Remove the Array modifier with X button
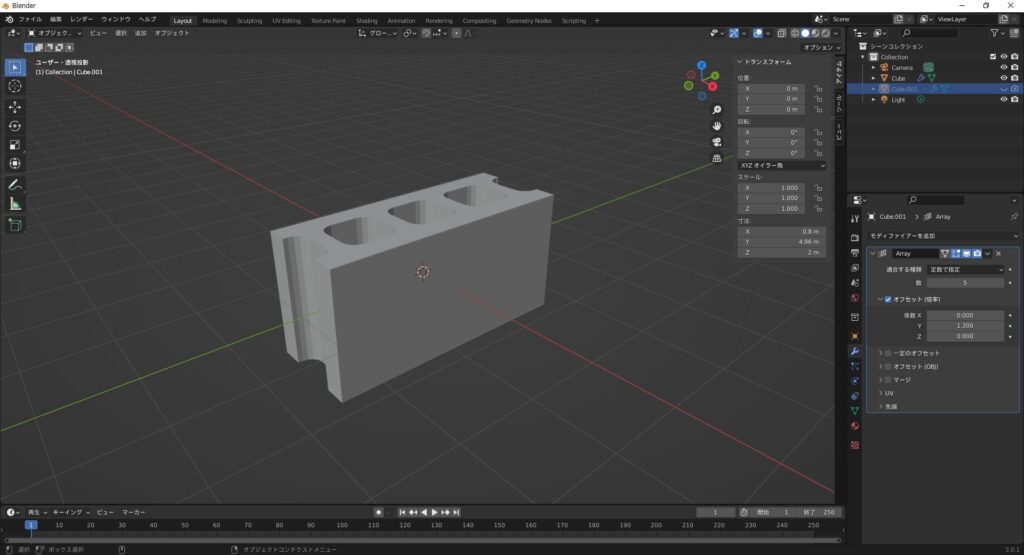 click(x=998, y=254)
